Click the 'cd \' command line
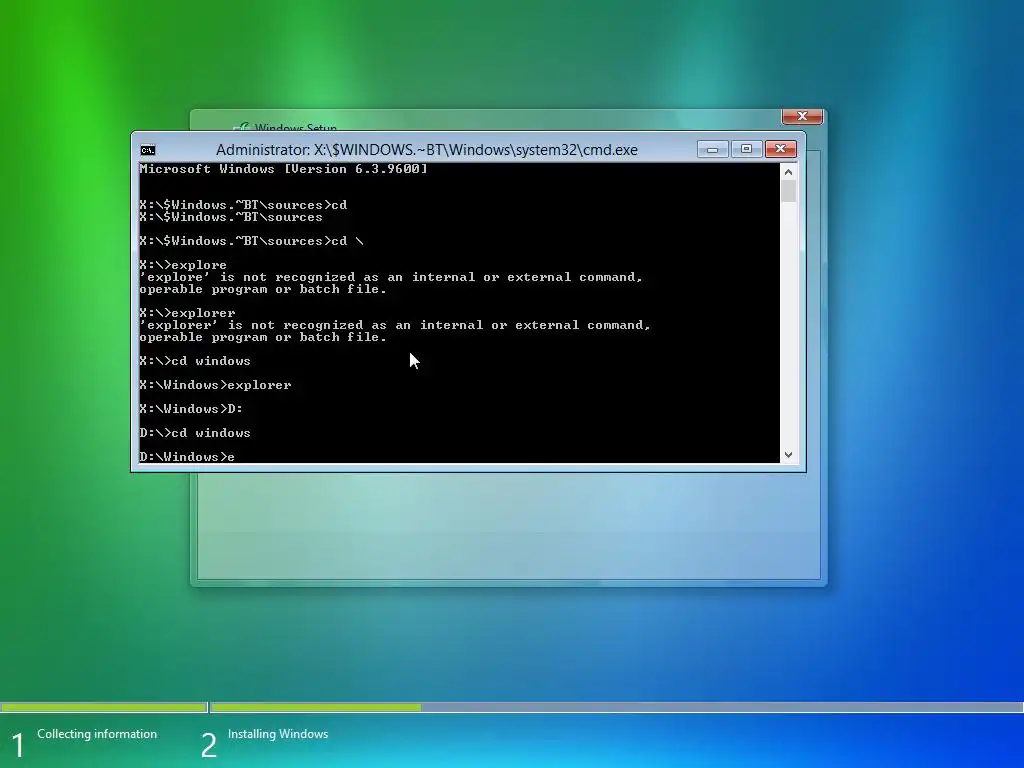 (x=251, y=241)
